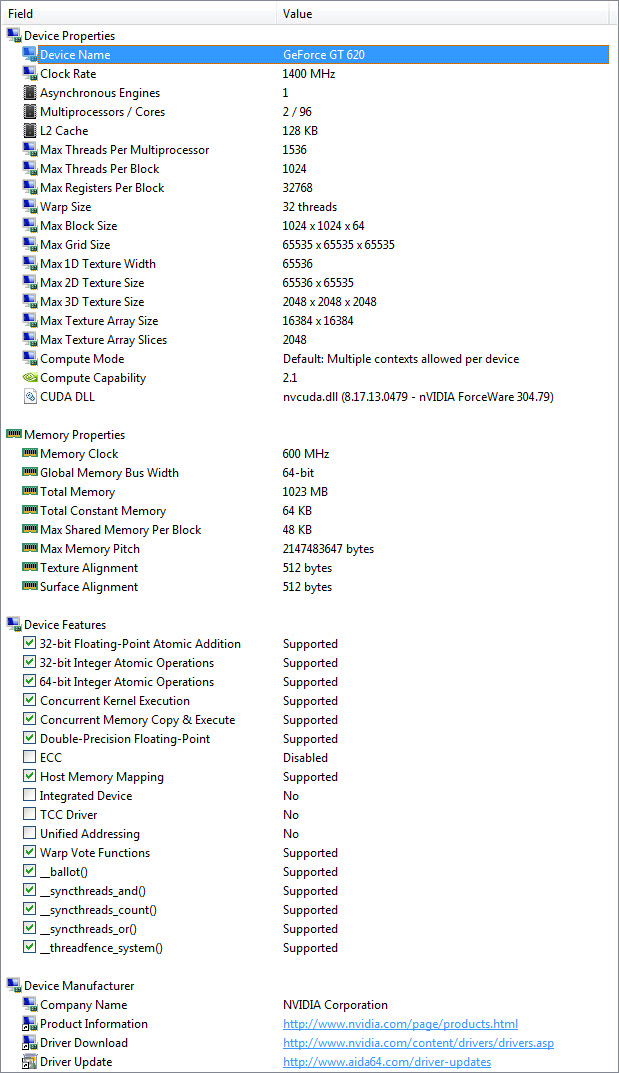619x1073 pixels.
Task: Toggle the ECC checkbox
Action: (x=29, y=757)
